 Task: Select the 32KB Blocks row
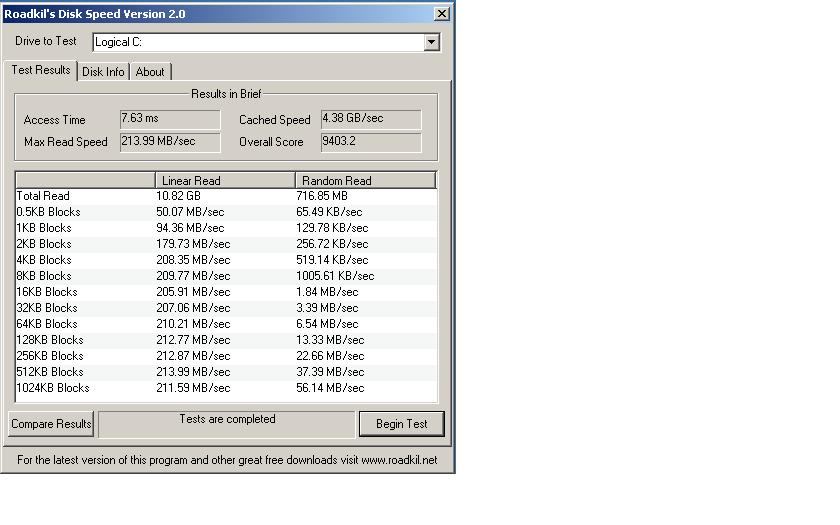(x=226, y=309)
